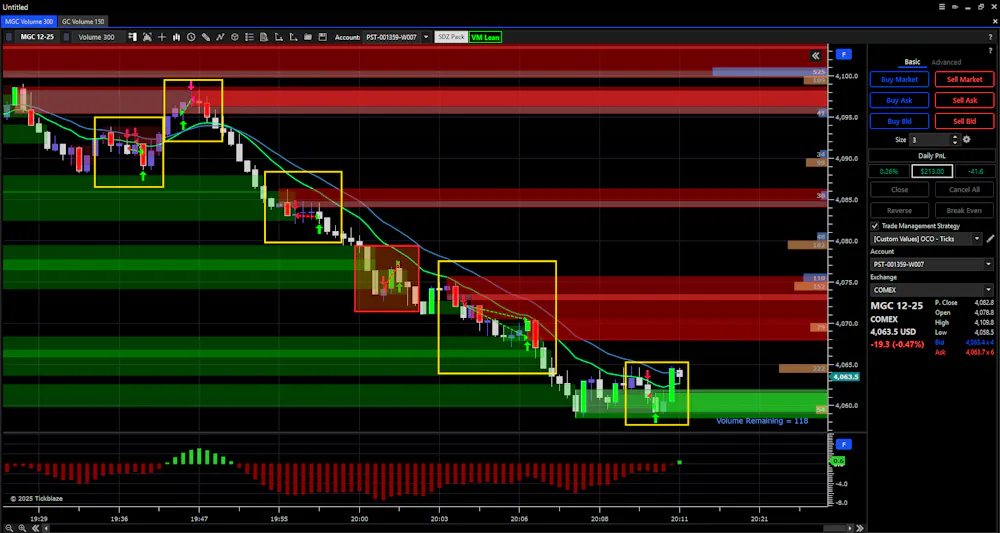Open the folder icon in chart toolbar
This screenshot has height=533, width=1000.
point(308,37)
